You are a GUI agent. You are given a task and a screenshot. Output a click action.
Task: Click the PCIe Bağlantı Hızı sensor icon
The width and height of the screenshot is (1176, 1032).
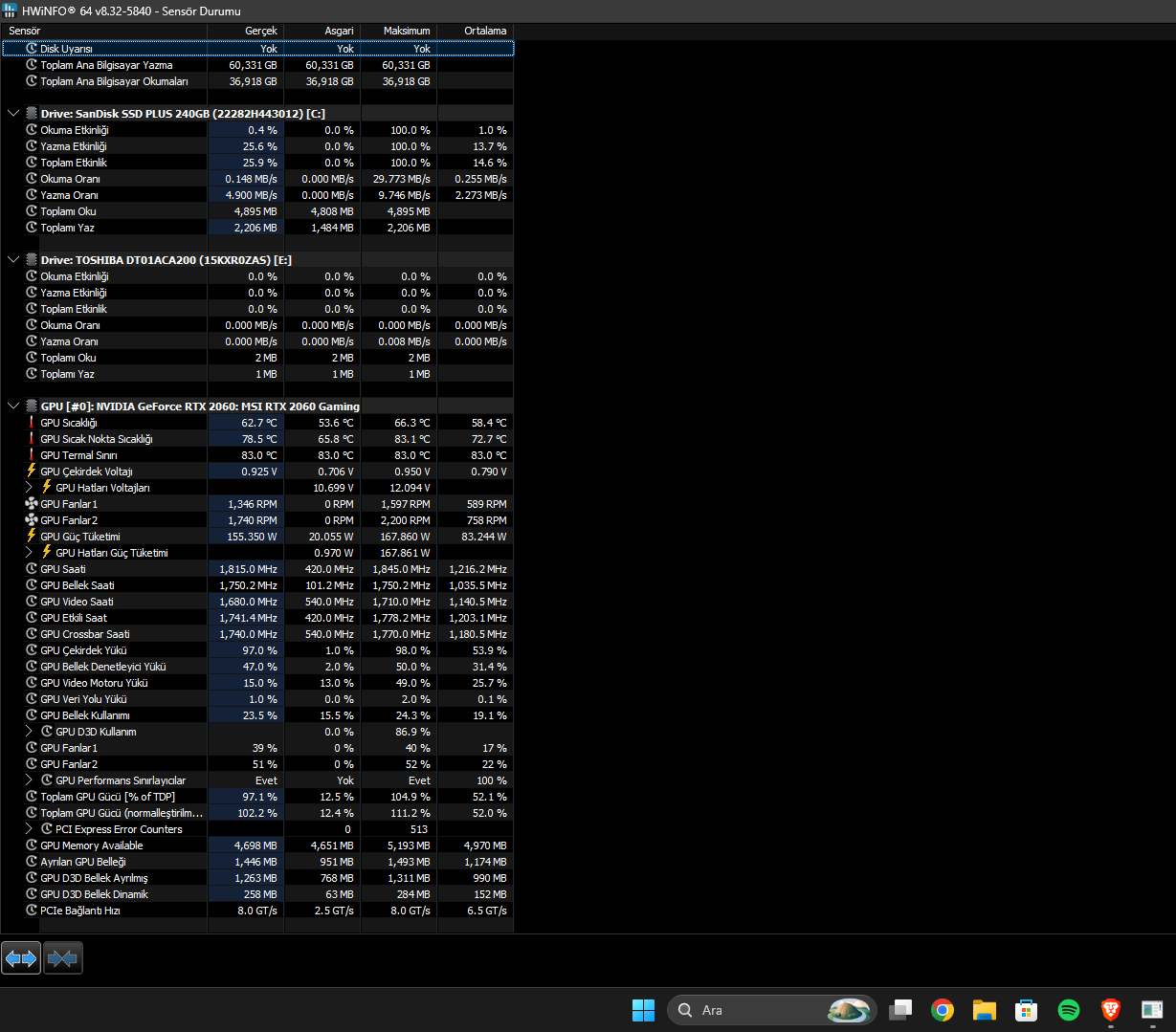(x=32, y=911)
